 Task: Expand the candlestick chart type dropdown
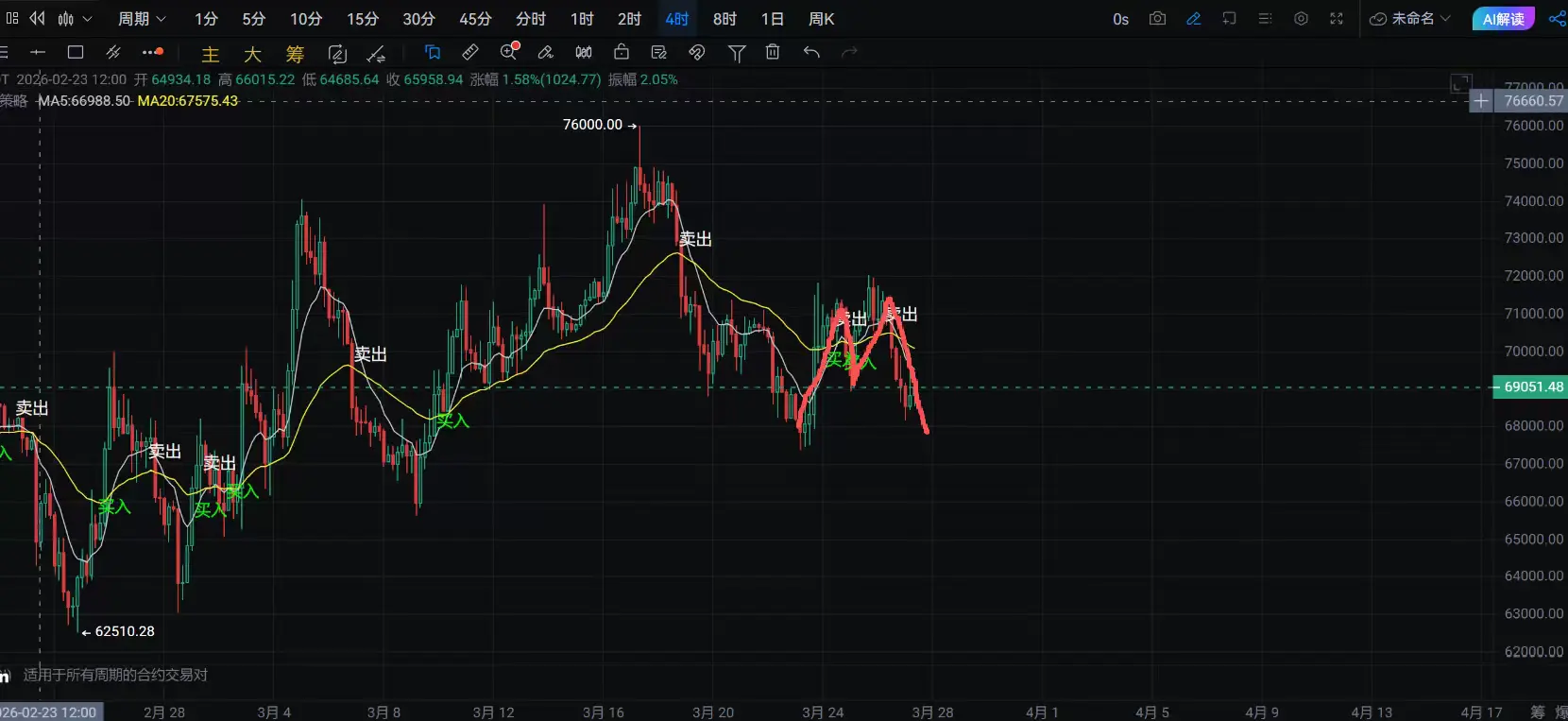[76, 19]
